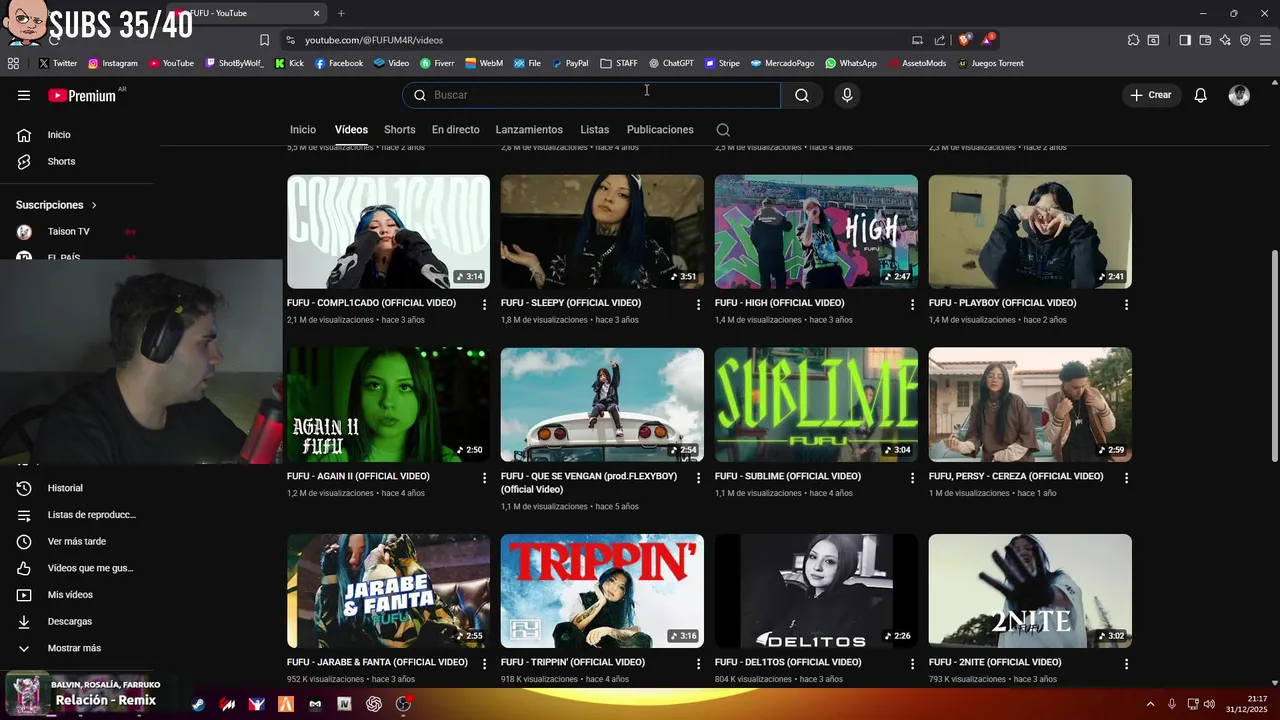Play the DEL1TOS video thumbnail
Screen dimensions: 1280x720
816,591
